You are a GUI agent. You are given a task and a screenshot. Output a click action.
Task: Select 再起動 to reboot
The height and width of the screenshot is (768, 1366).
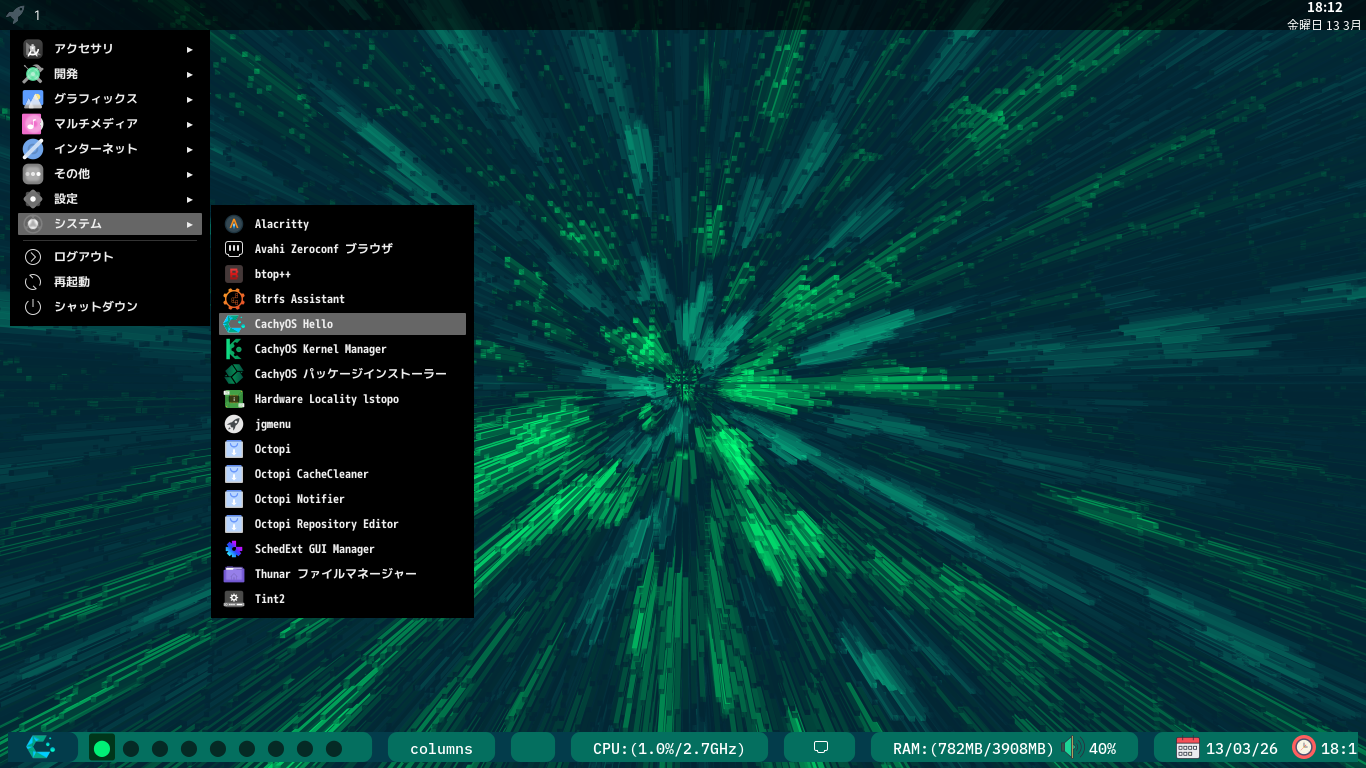(x=110, y=282)
